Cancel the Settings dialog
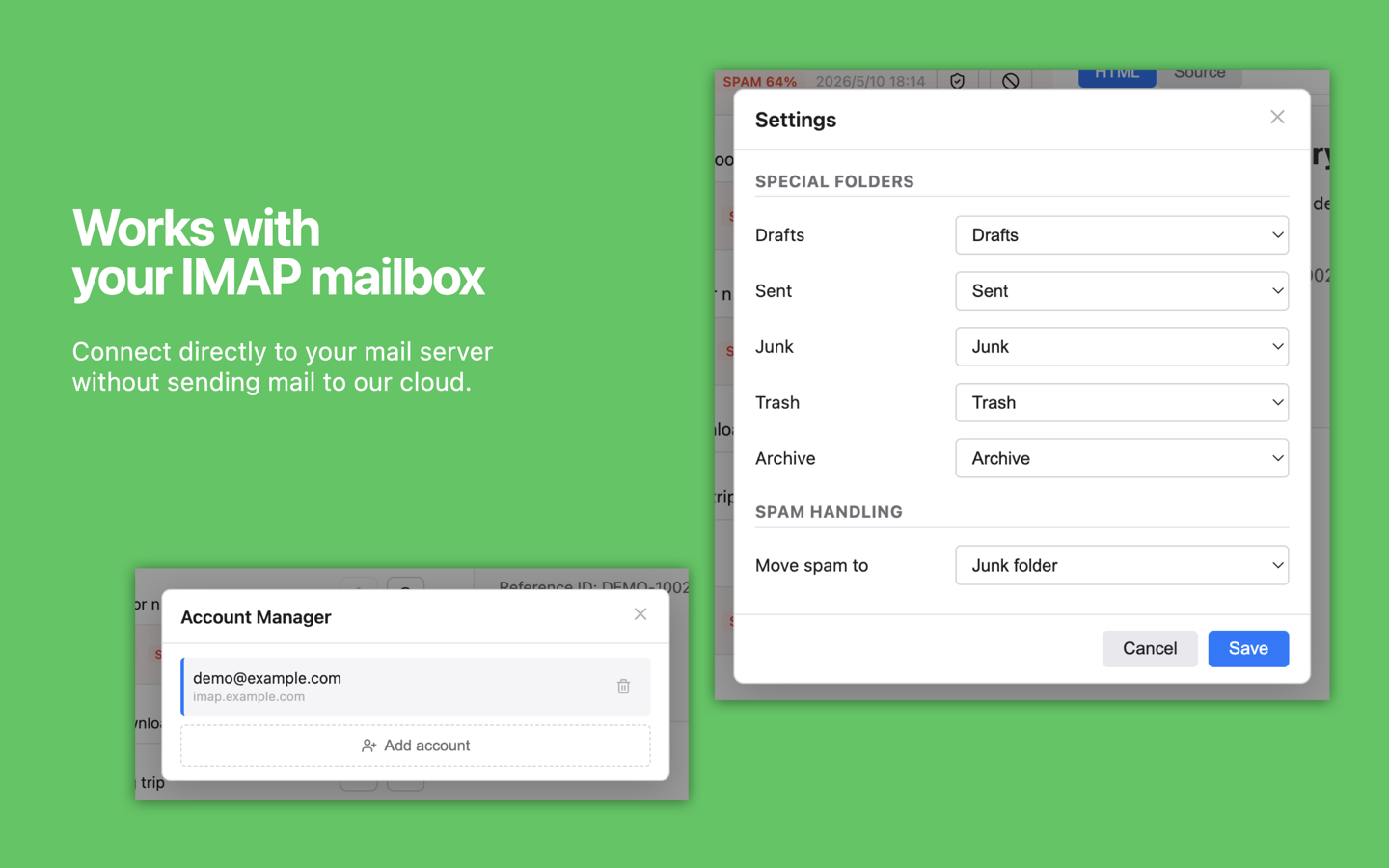Screen dimensions: 1389x868 click(1150, 648)
